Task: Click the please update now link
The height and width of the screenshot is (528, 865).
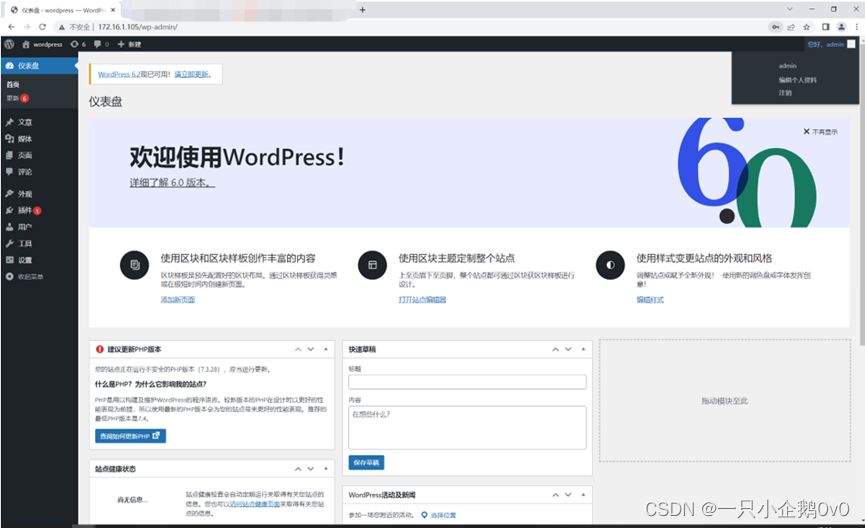Action: [191, 74]
